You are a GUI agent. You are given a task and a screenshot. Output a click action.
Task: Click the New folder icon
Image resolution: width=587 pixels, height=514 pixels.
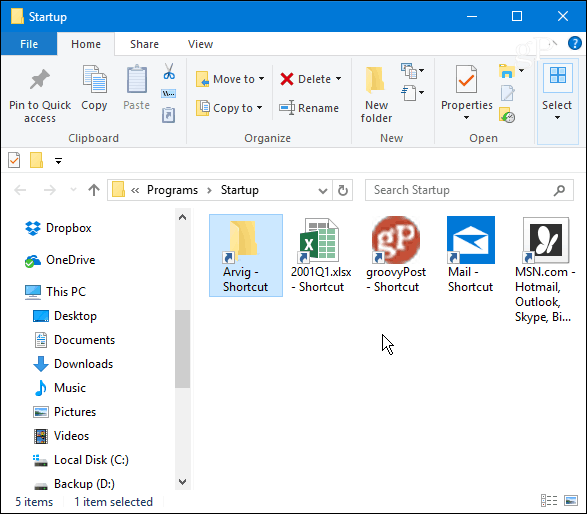tap(375, 80)
